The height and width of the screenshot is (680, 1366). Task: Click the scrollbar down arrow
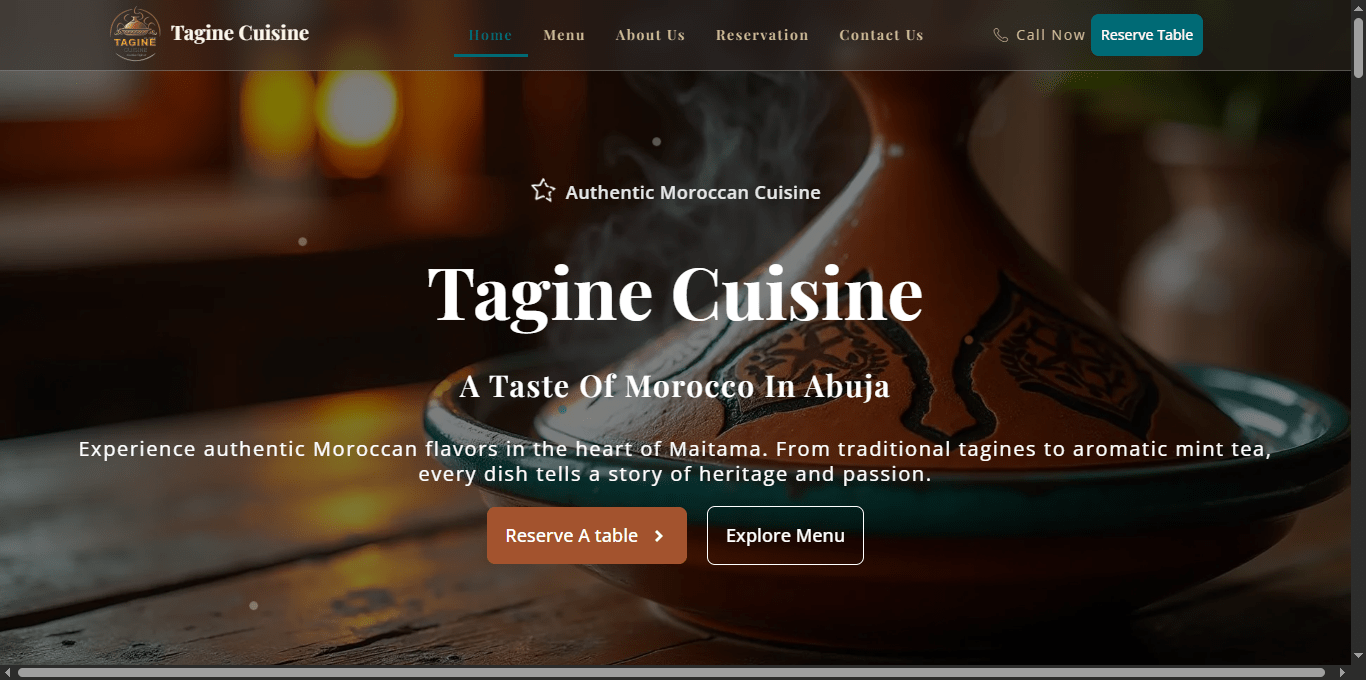(x=1359, y=657)
